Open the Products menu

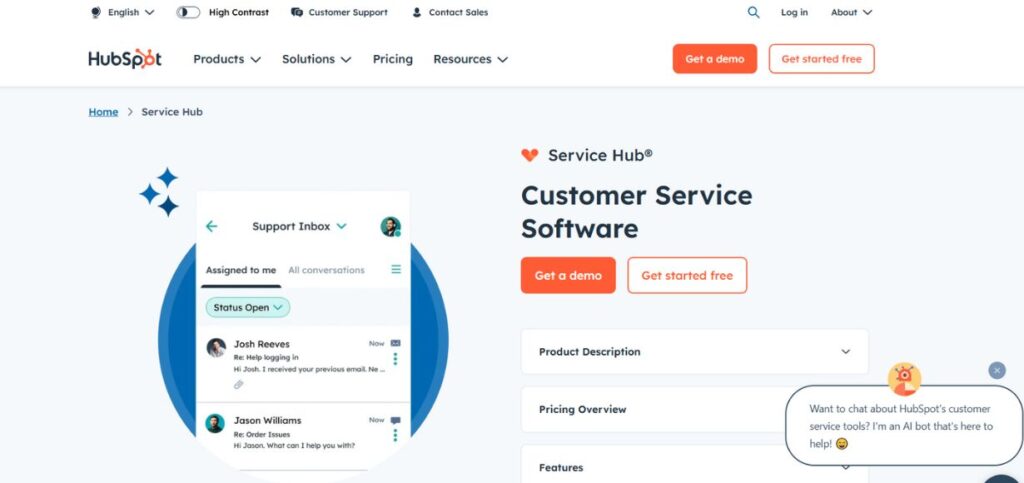(x=226, y=59)
